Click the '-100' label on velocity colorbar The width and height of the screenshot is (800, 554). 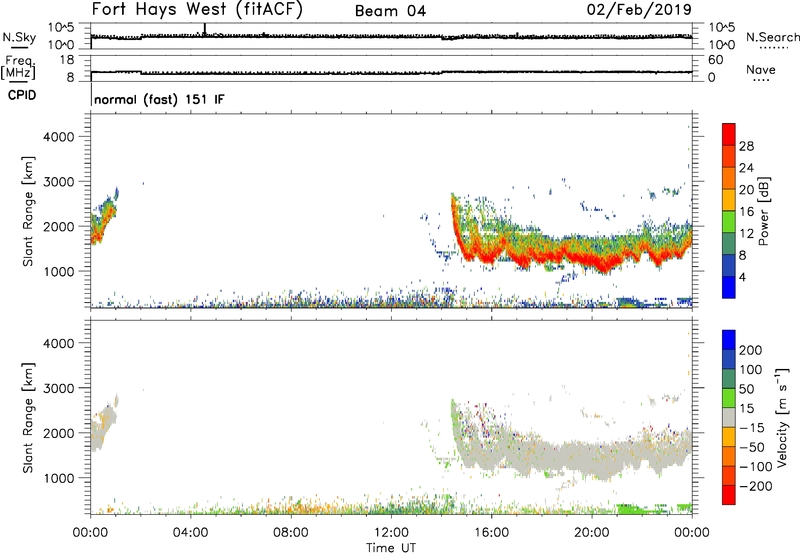coord(756,467)
